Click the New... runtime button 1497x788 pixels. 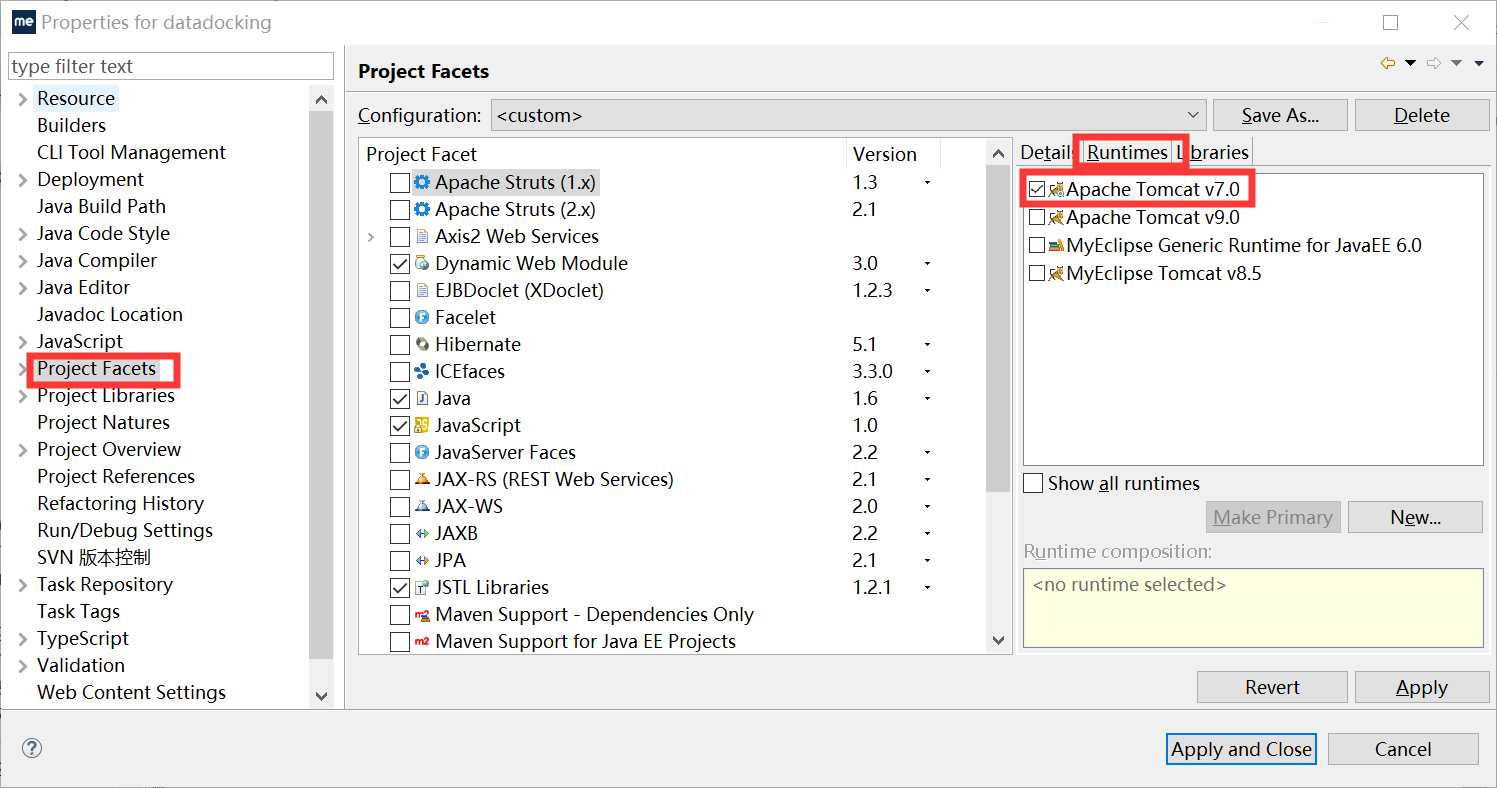coord(1415,517)
